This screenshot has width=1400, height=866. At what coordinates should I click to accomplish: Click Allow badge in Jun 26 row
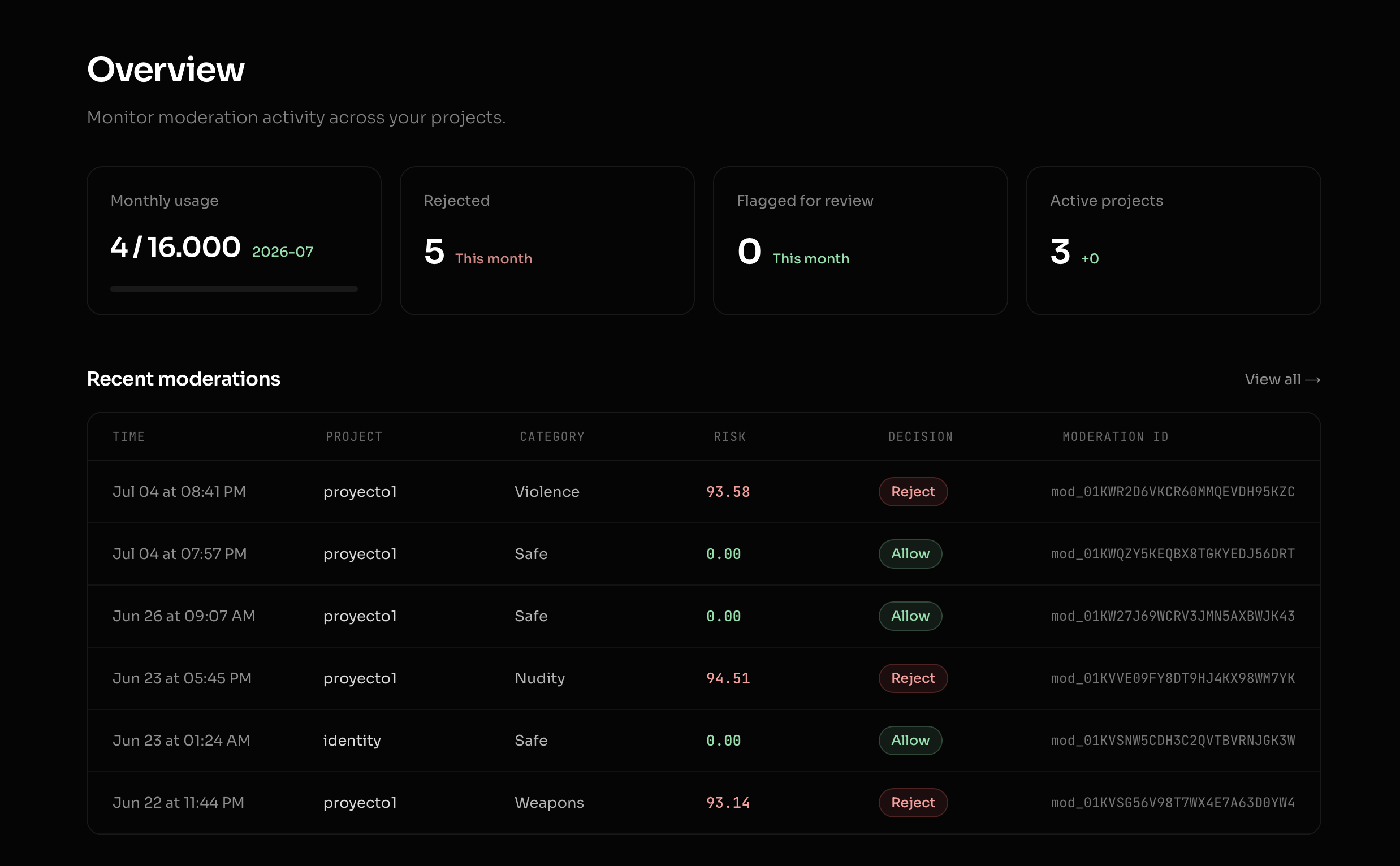[x=910, y=616]
